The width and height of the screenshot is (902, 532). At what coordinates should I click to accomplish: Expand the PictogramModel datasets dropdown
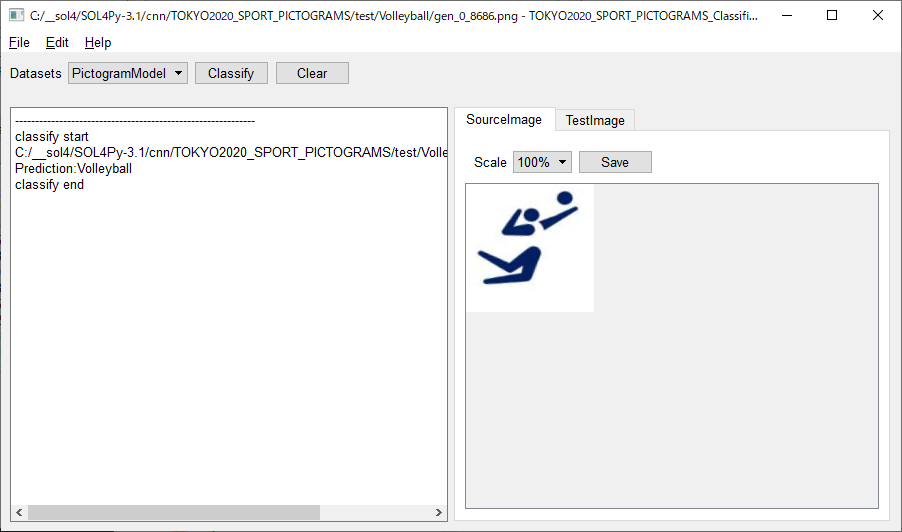pyautogui.click(x=128, y=74)
